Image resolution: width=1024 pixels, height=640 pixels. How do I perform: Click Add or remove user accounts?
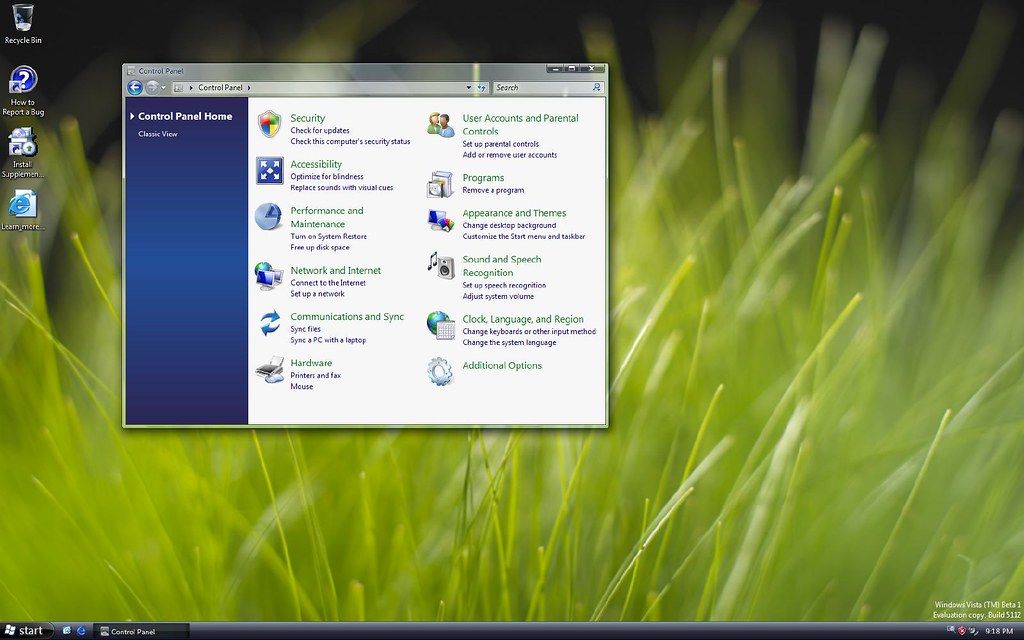pos(510,155)
